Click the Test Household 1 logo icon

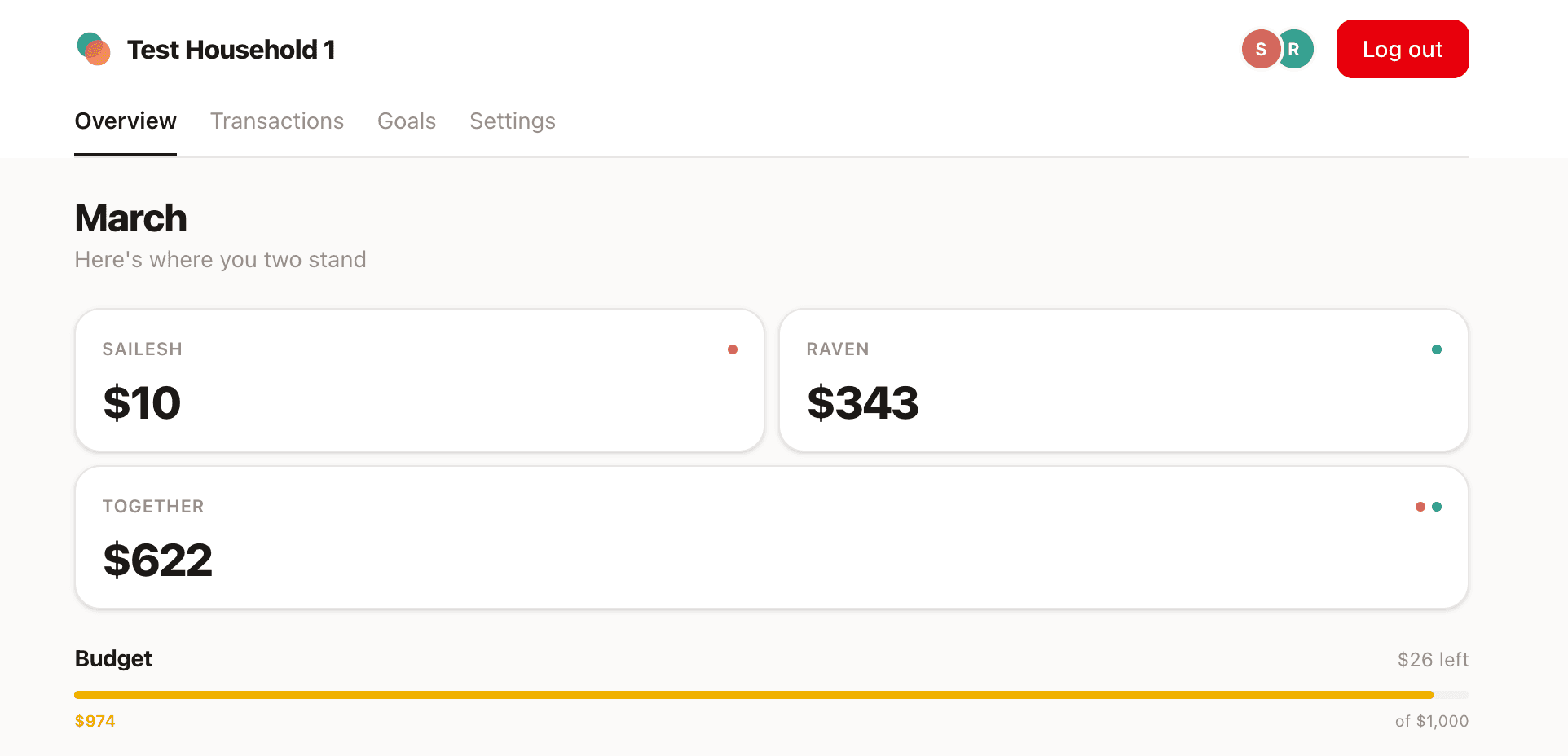click(93, 49)
